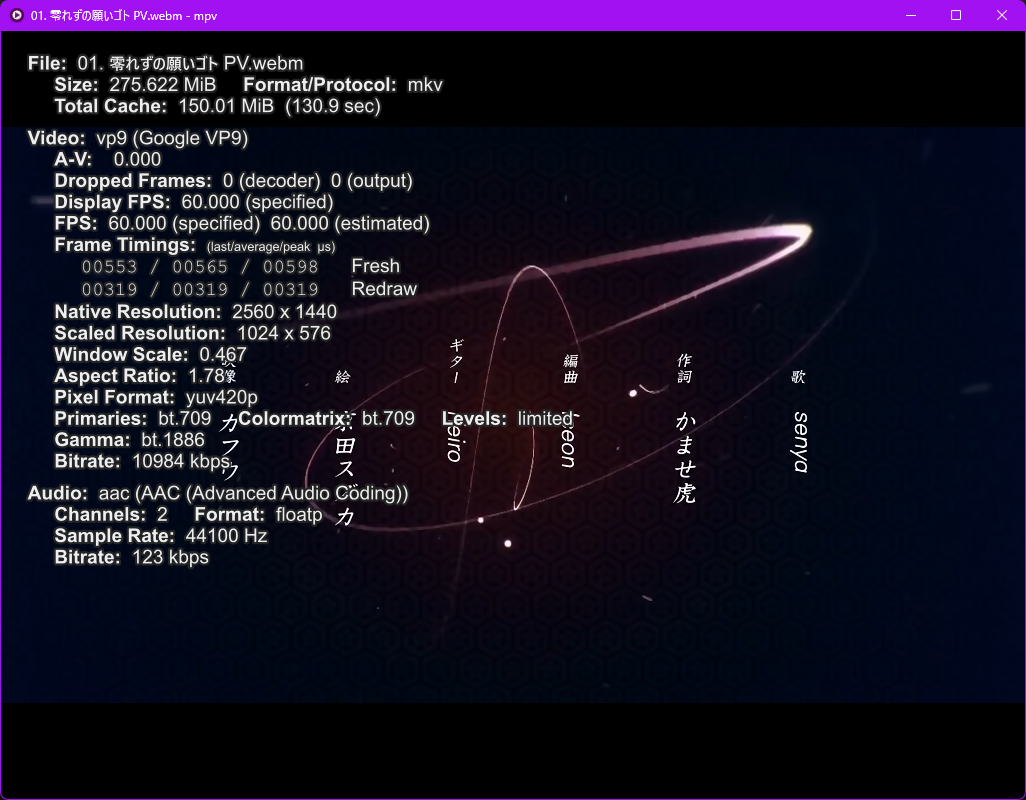Click the '編曲' label in the video
1026x800 pixels.
coord(571,369)
